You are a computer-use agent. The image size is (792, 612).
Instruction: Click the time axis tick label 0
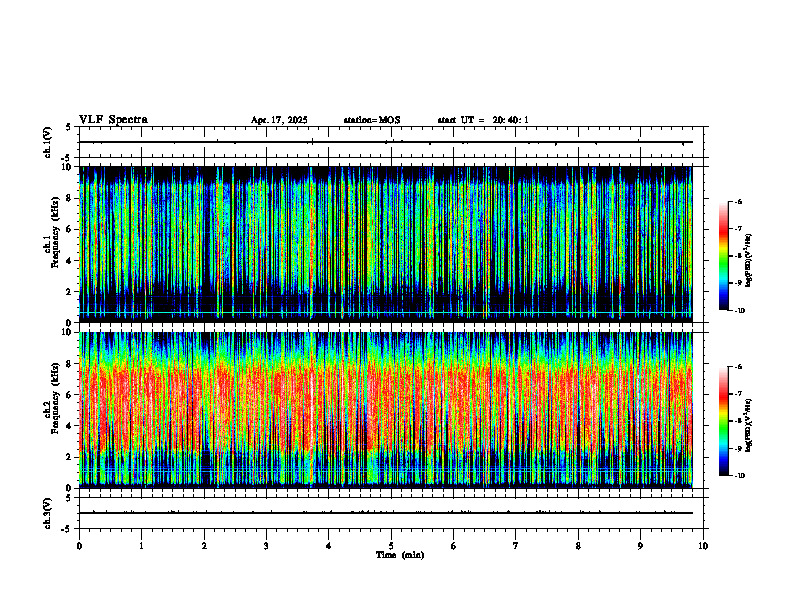click(x=79, y=546)
